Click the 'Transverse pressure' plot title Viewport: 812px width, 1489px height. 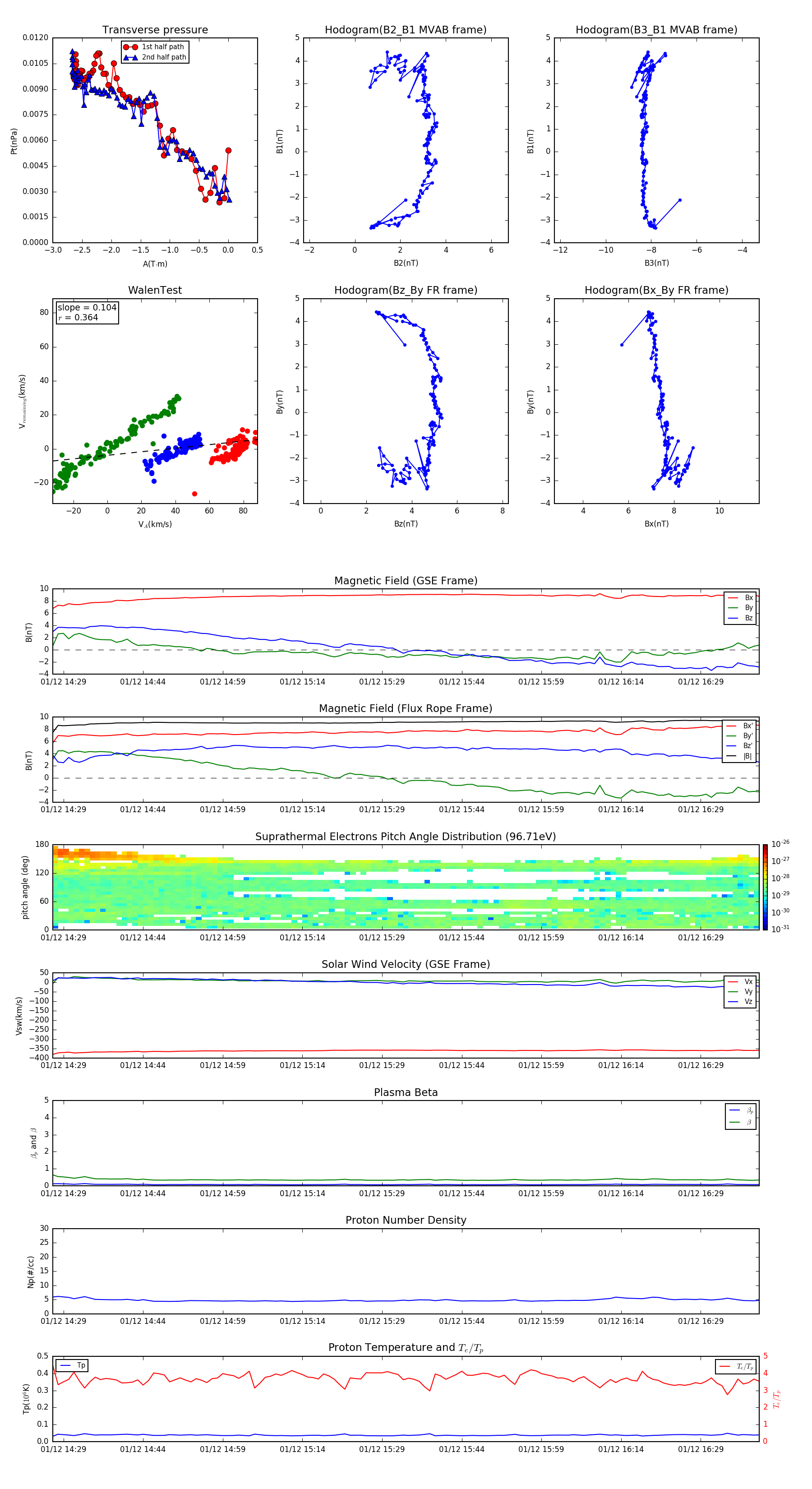[x=155, y=30]
